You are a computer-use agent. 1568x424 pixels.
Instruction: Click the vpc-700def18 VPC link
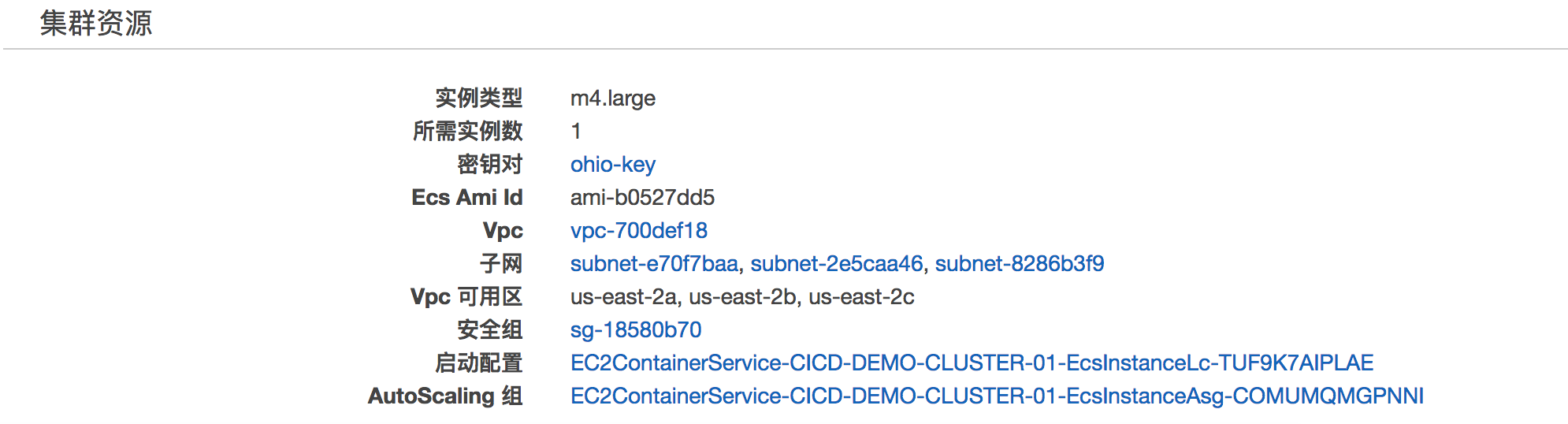coord(638,230)
